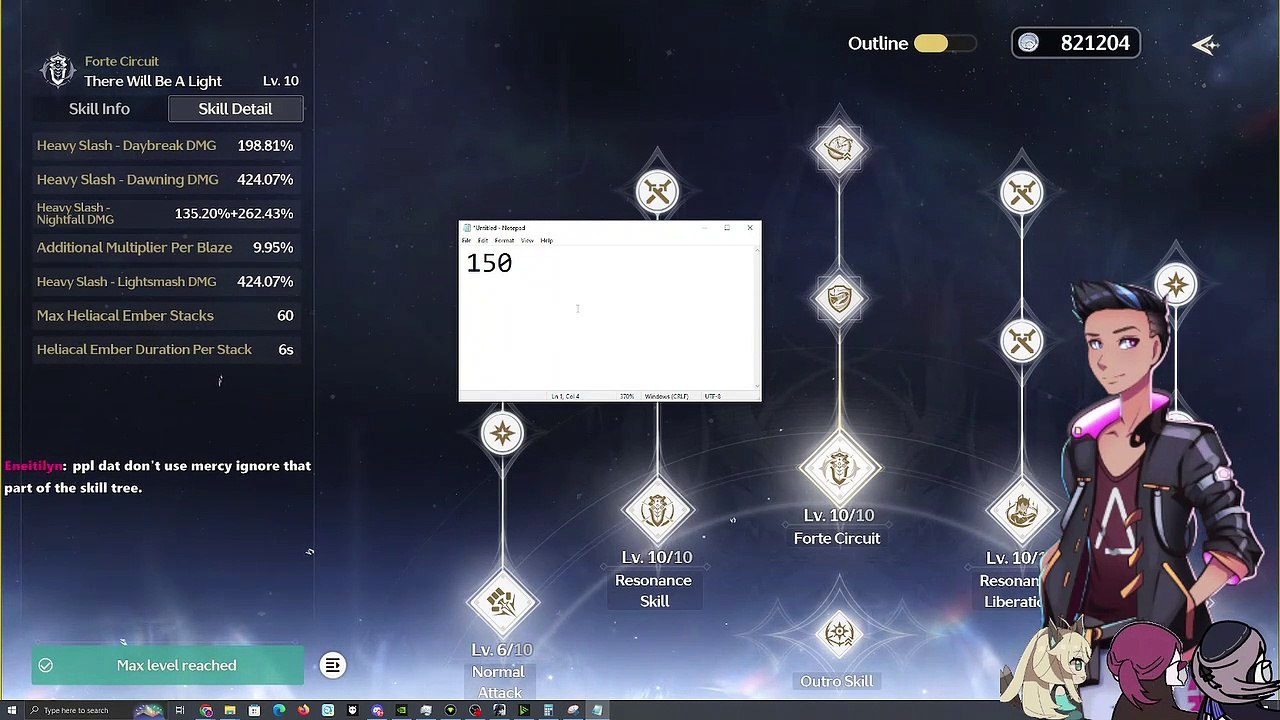Click Heavy Slash - Lightsmash DMG row

[165, 281]
